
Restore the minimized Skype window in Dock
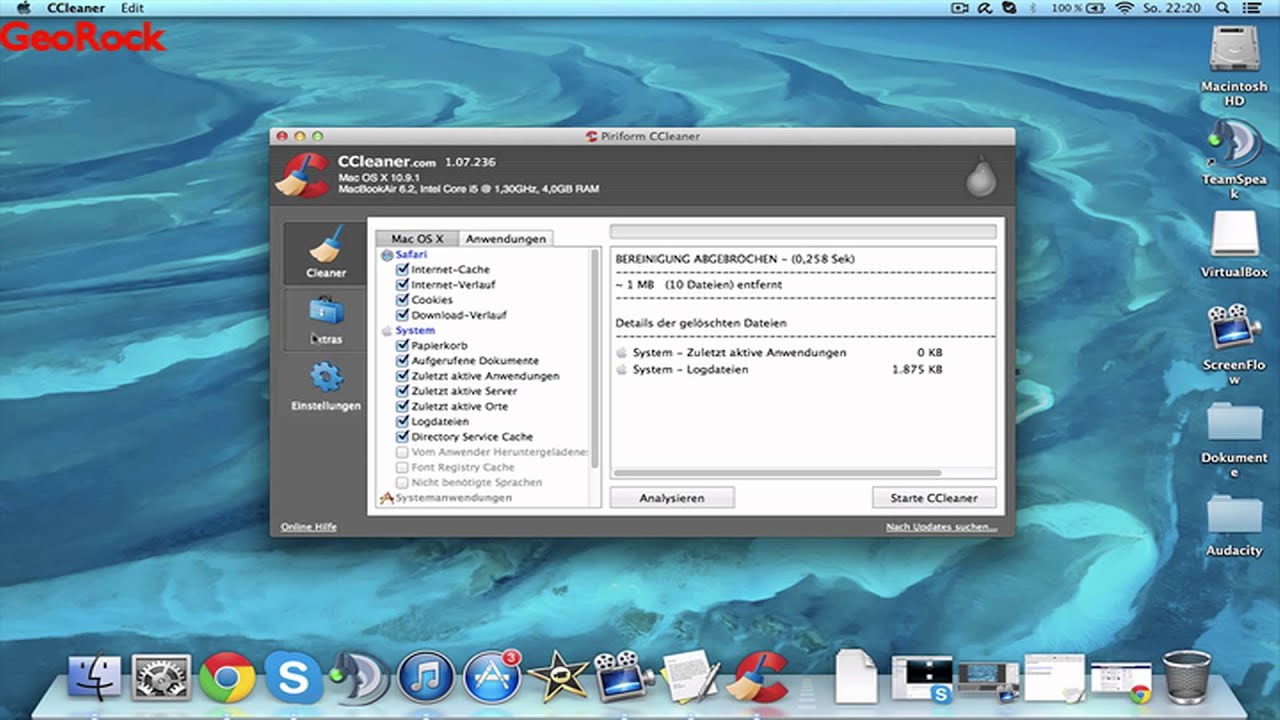[920, 678]
